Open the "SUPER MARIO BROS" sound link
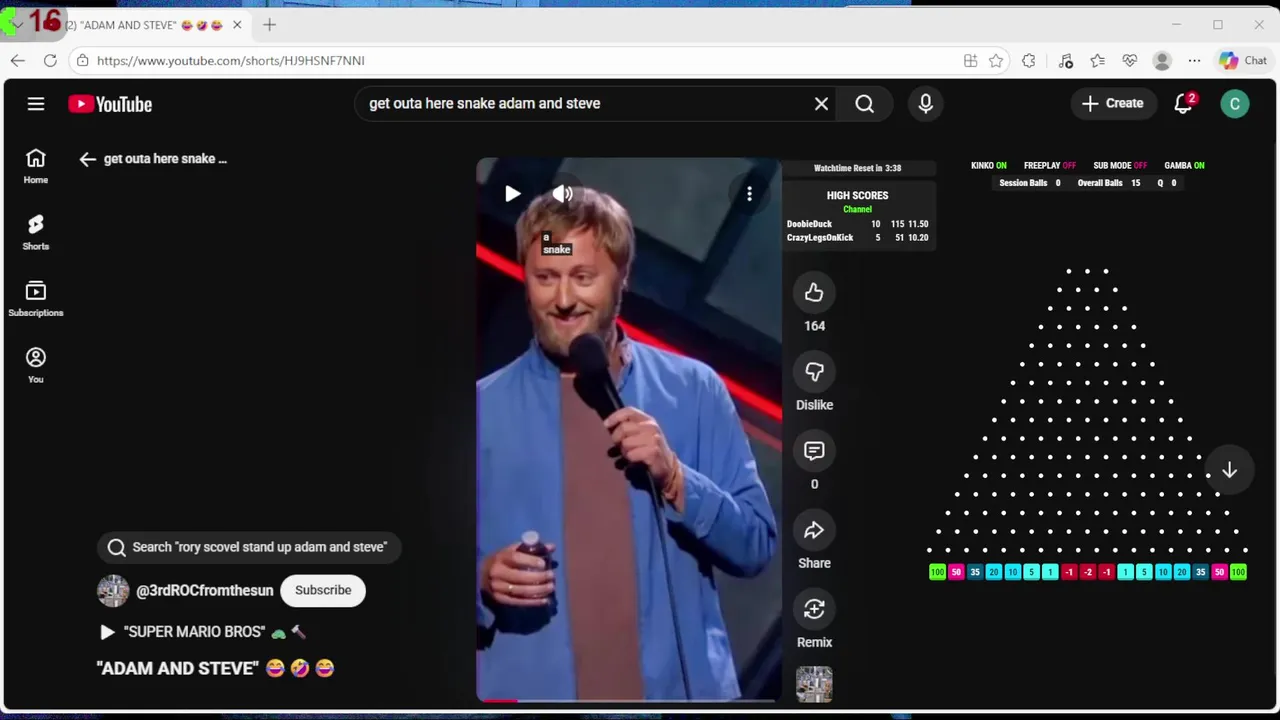This screenshot has height=720, width=1280. tap(203, 632)
